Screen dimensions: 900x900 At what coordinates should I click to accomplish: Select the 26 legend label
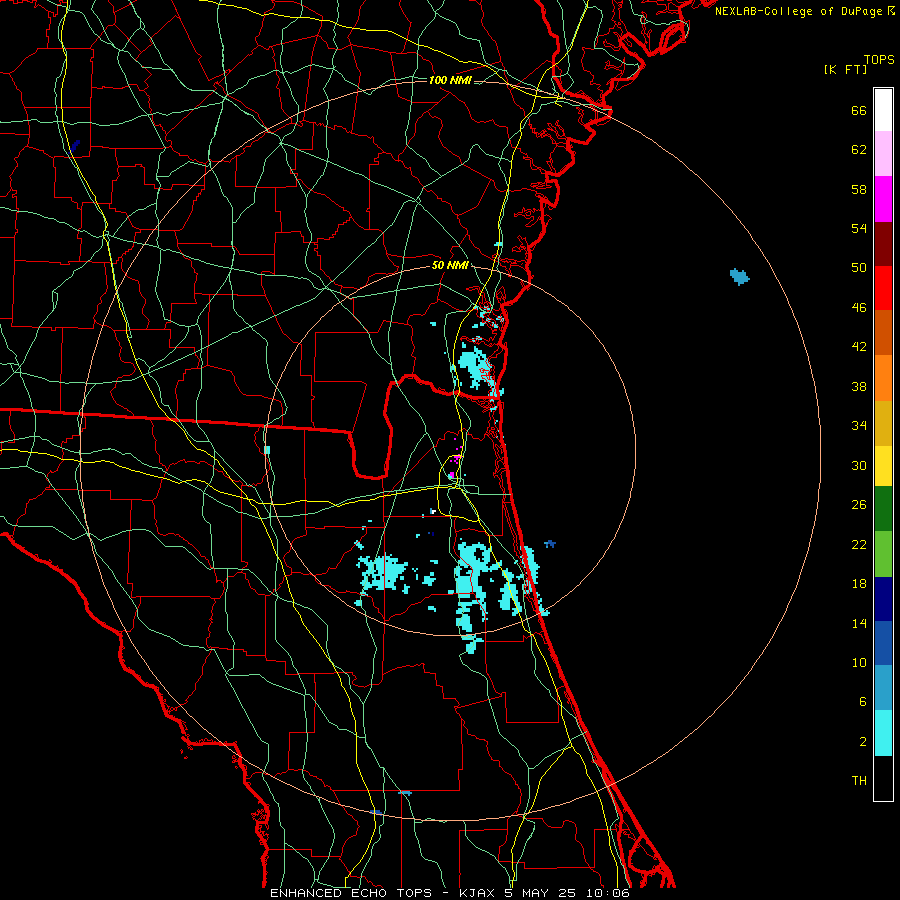[859, 505]
